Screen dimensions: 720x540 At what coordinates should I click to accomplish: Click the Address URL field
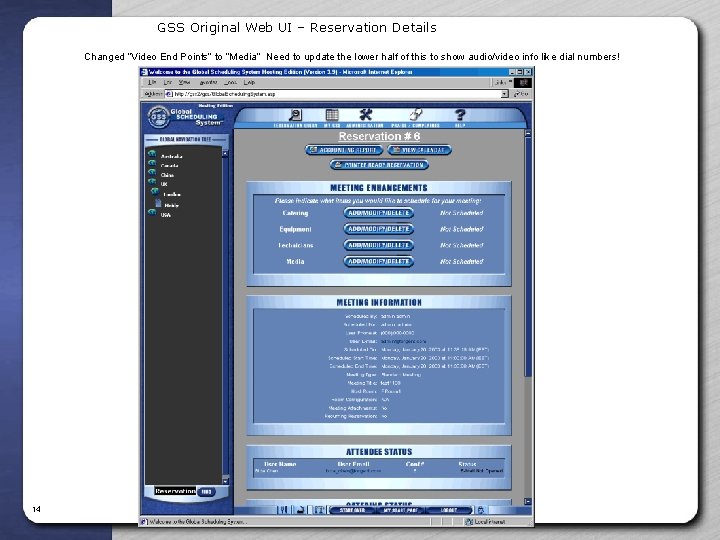(337, 94)
